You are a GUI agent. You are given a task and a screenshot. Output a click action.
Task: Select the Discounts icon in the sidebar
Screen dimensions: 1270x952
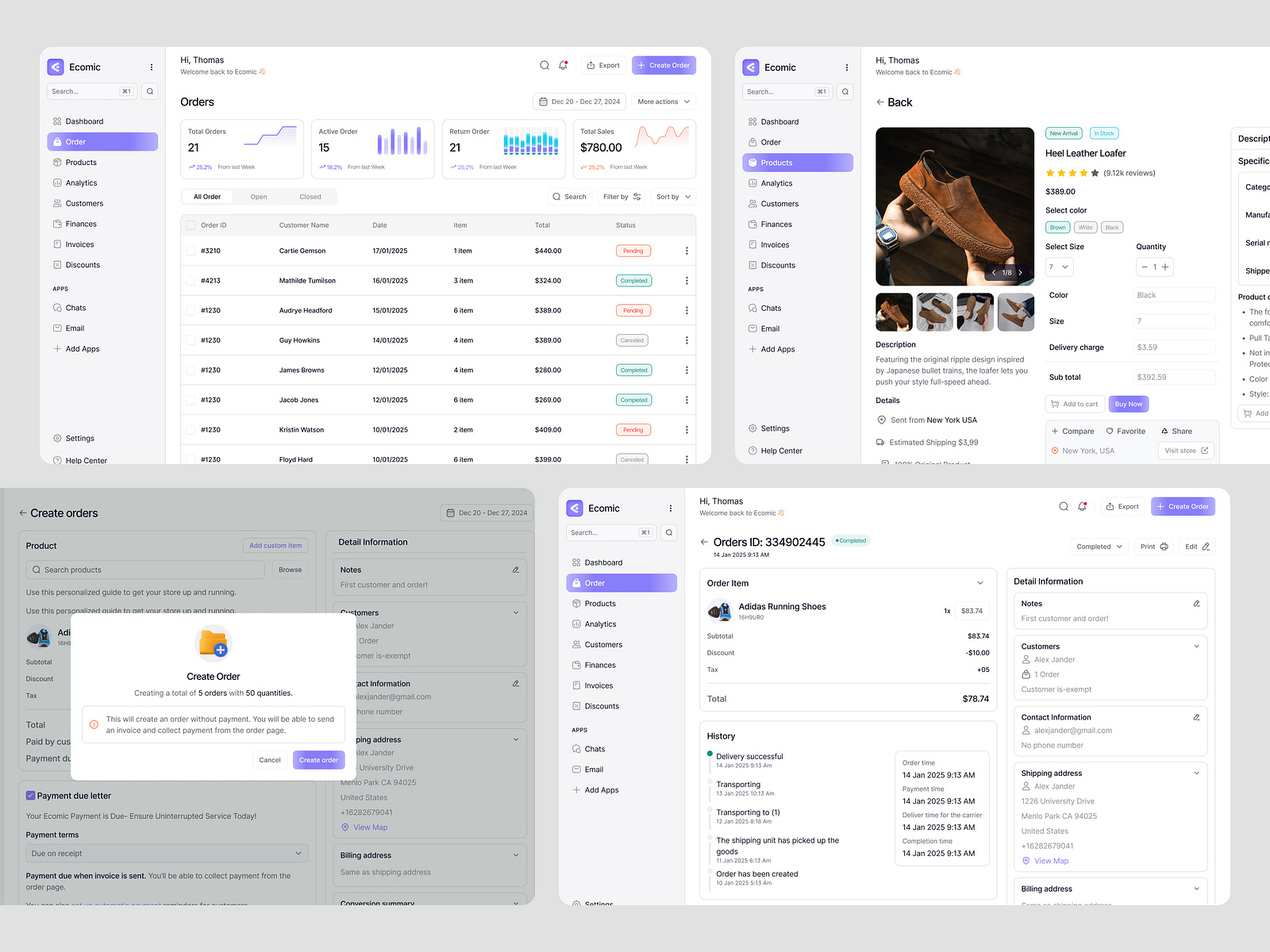point(57,265)
